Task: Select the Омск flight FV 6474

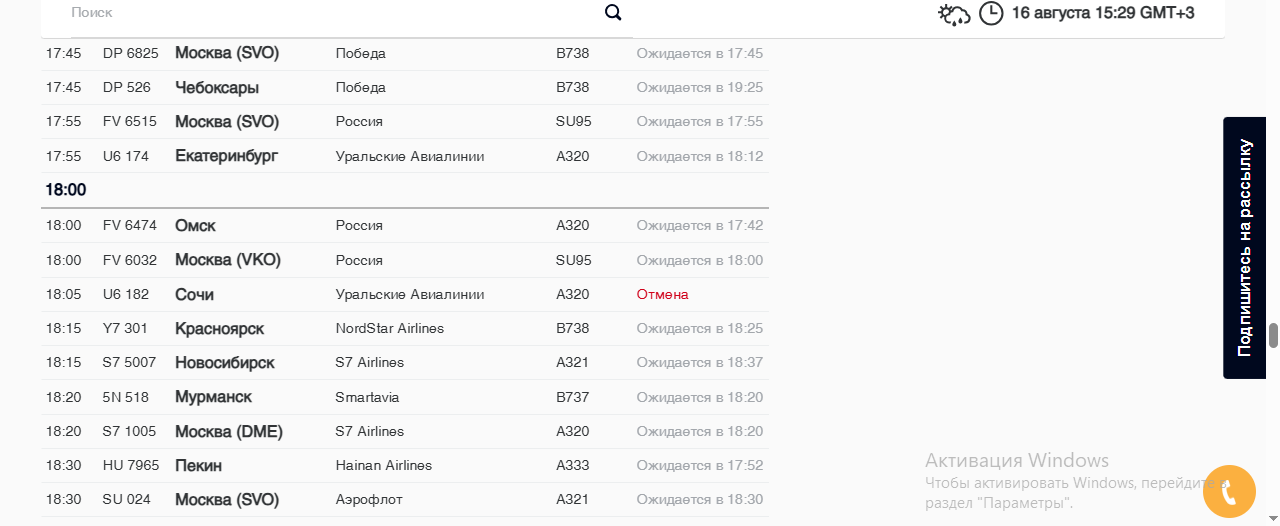Action: point(405,226)
